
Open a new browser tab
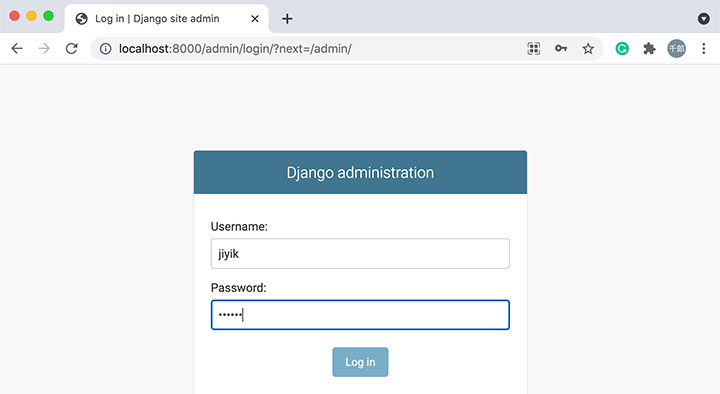287,19
